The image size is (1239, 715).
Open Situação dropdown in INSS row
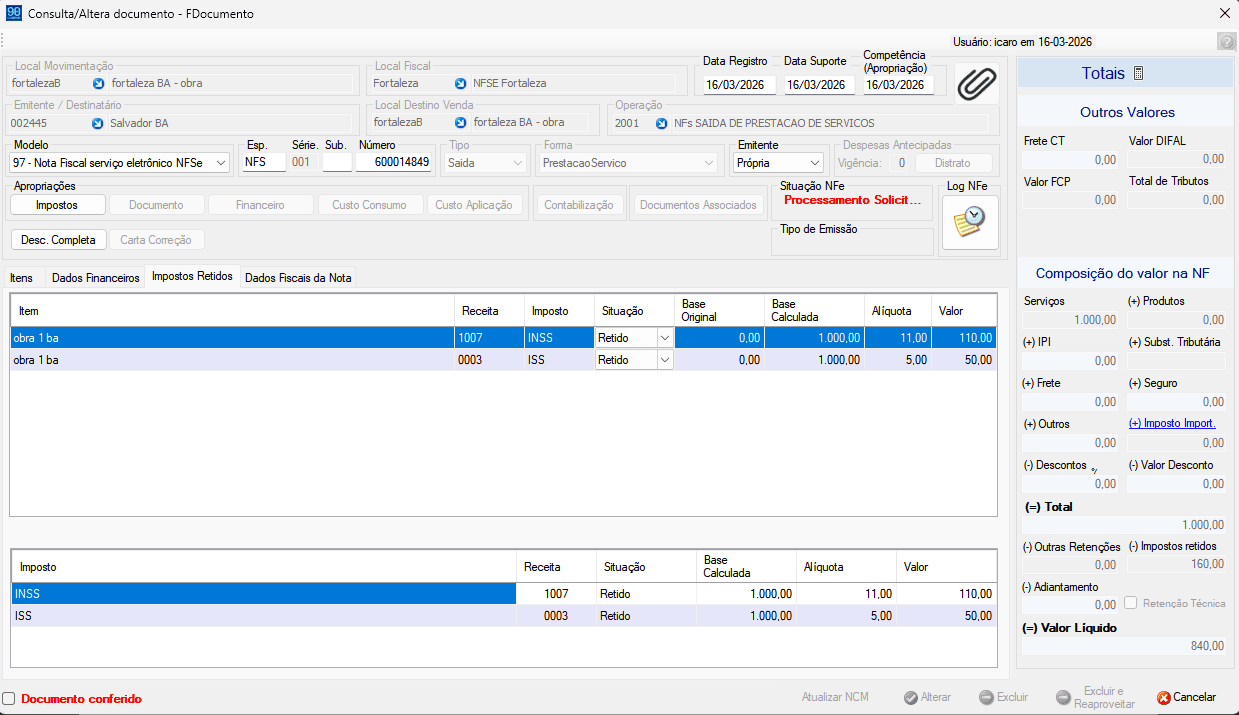point(665,338)
